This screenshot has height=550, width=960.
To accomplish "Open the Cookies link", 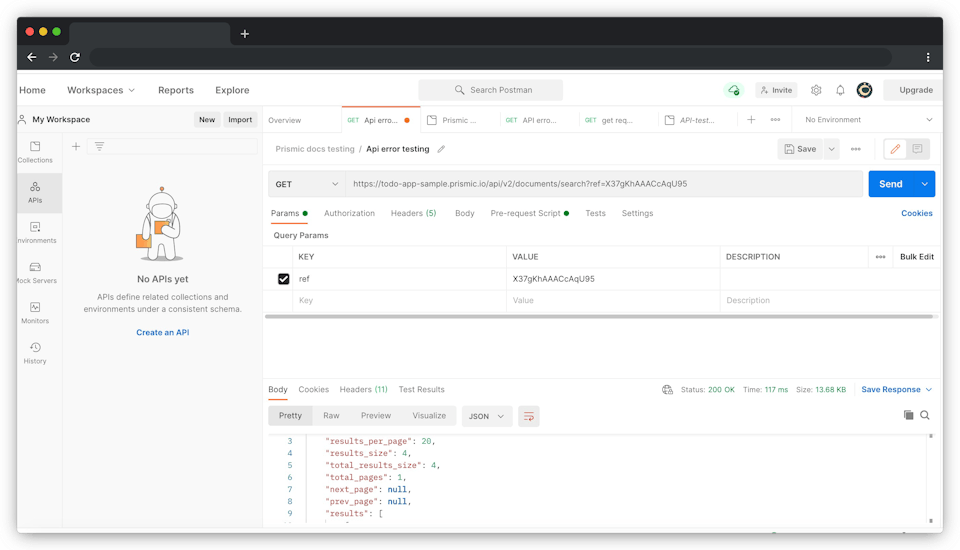I will 917,213.
